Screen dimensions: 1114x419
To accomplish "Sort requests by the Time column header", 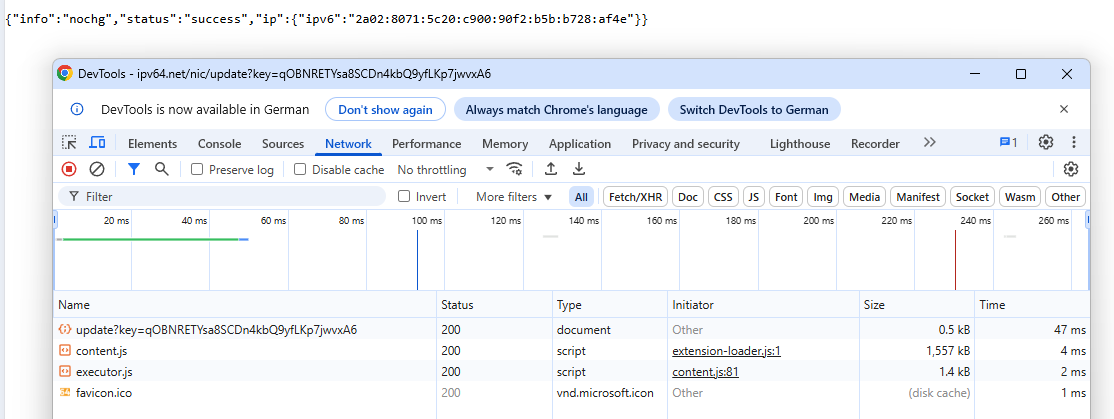I will click(1032, 305).
